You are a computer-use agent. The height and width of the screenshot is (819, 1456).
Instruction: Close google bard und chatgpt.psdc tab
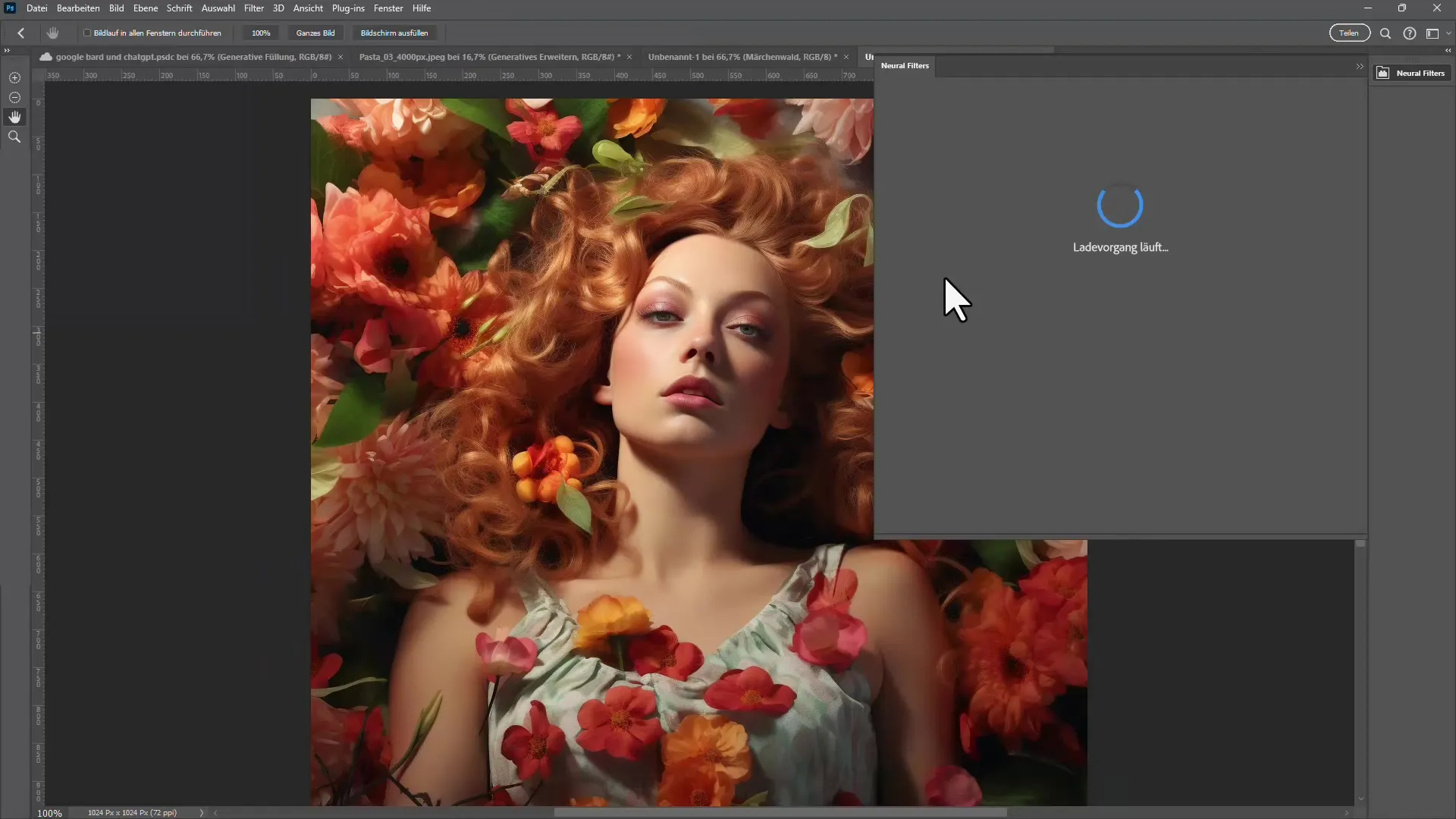340,57
